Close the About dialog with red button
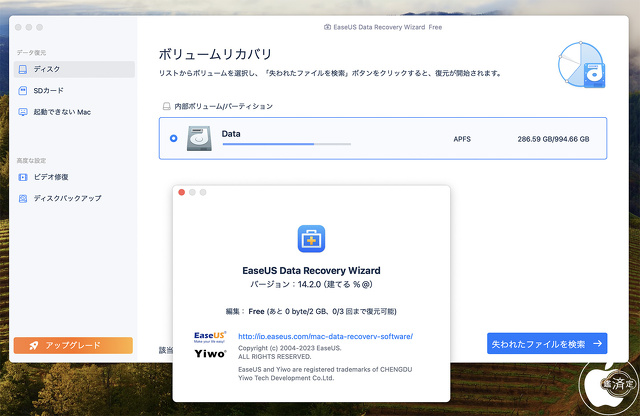The height and width of the screenshot is (416, 640). (181, 192)
